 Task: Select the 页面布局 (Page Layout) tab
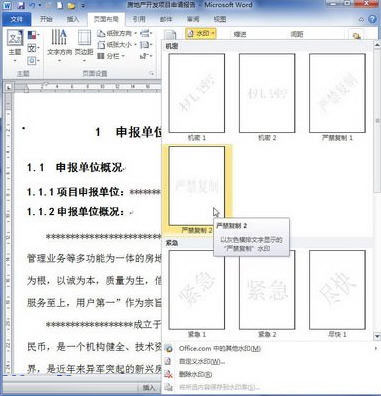106,19
